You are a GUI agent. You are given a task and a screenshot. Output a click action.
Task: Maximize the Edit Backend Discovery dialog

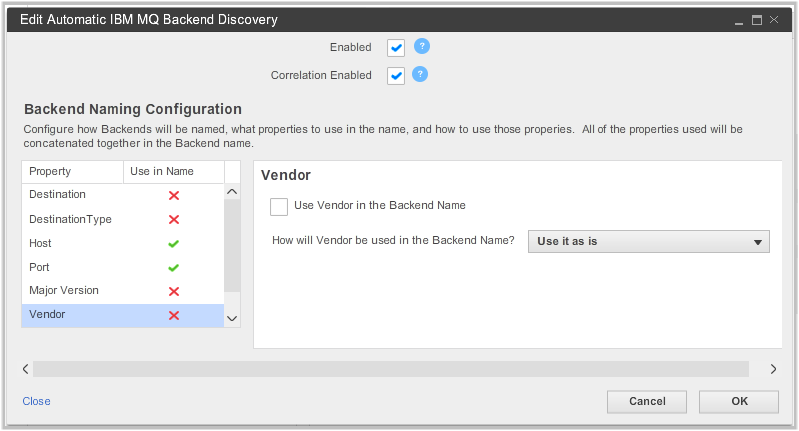point(757,20)
